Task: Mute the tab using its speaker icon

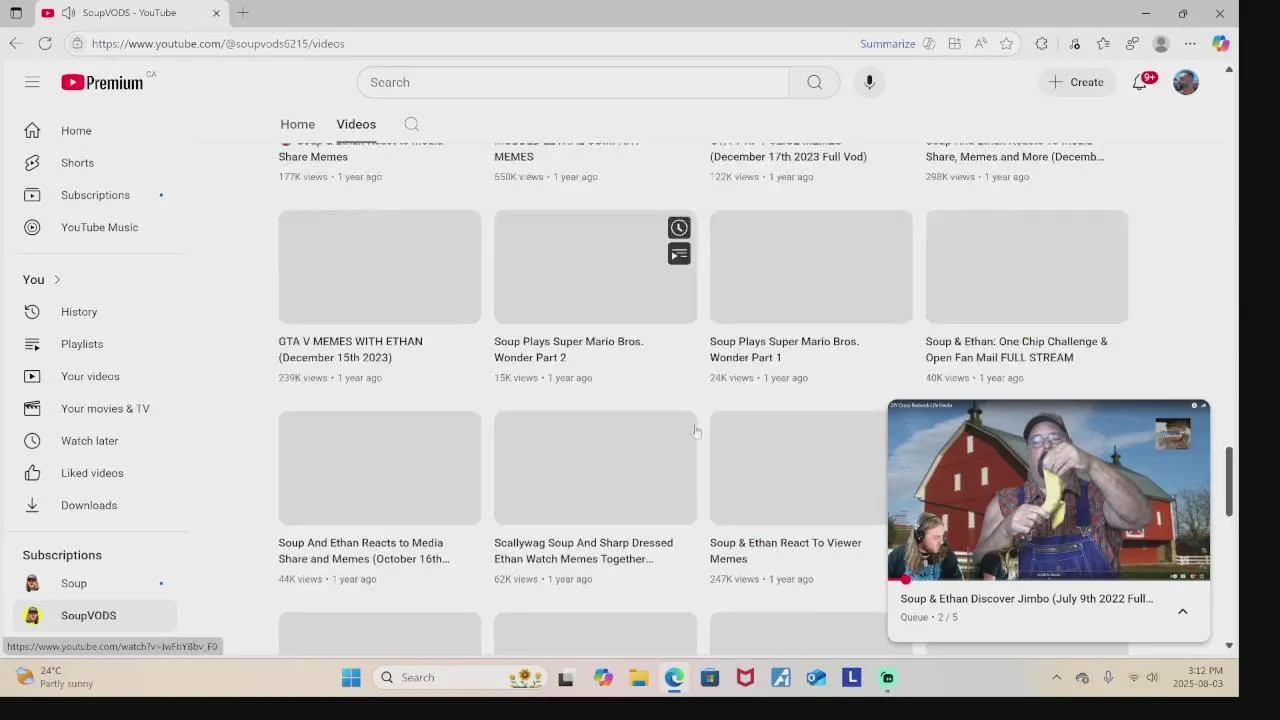Action: 68,13
